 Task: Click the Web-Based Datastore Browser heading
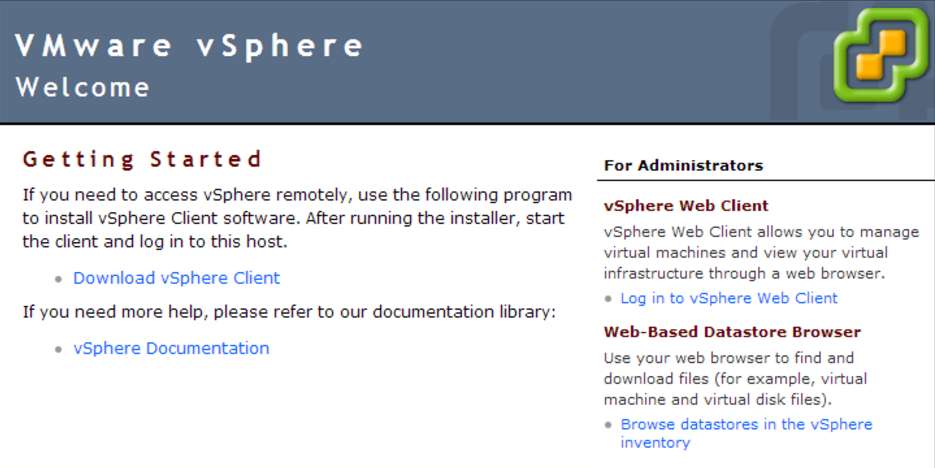(732, 332)
